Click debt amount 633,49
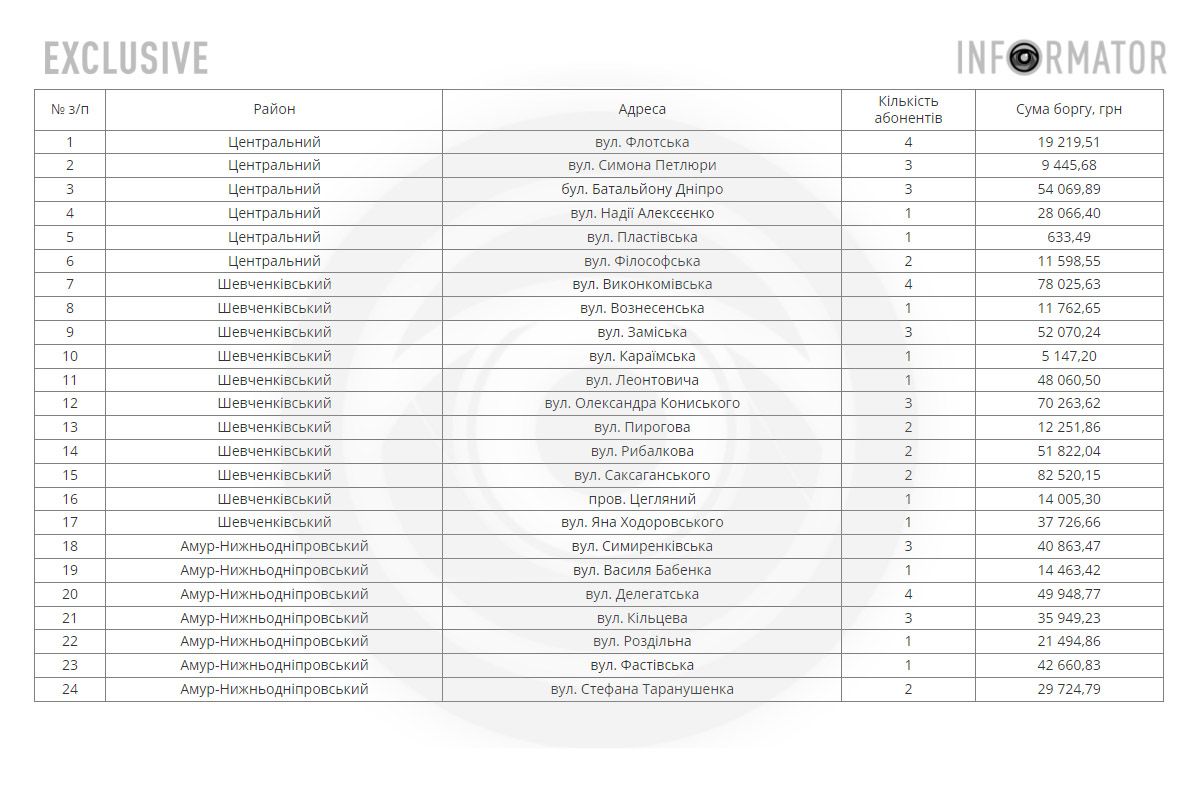Screen dimensions: 1200x800 1069,237
